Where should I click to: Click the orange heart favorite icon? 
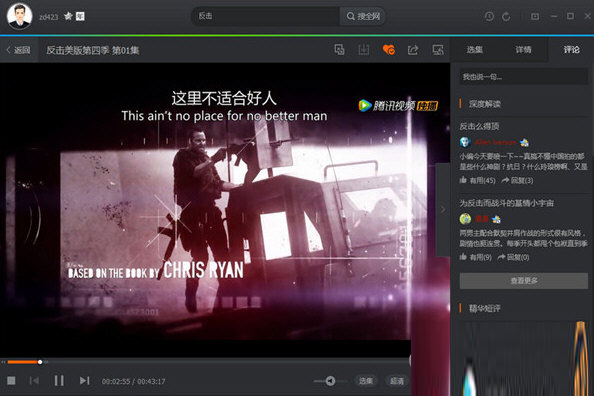click(389, 50)
